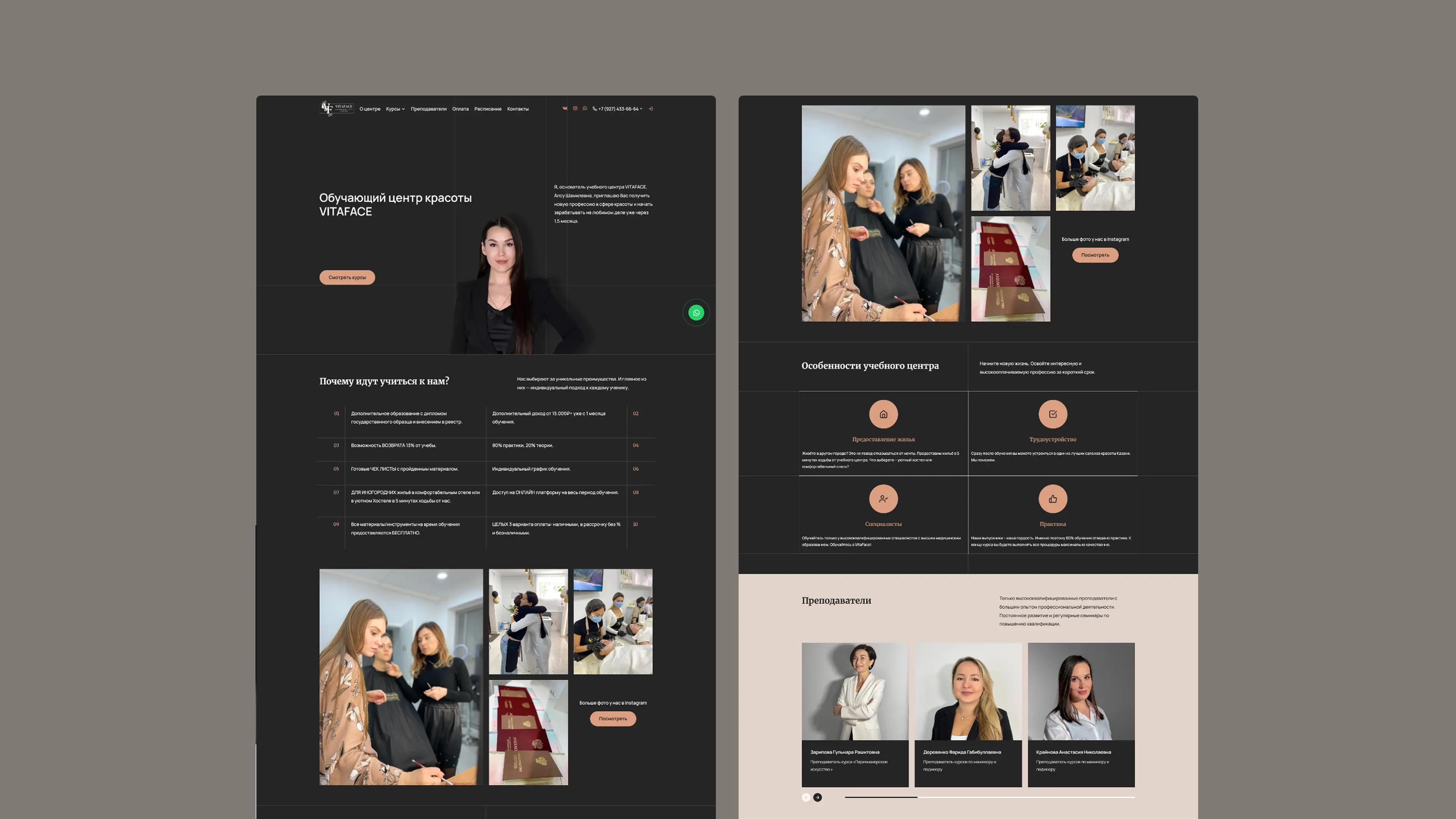The width and height of the screenshot is (1456, 819).
Task: Open the VK social link icon
Action: point(565,108)
